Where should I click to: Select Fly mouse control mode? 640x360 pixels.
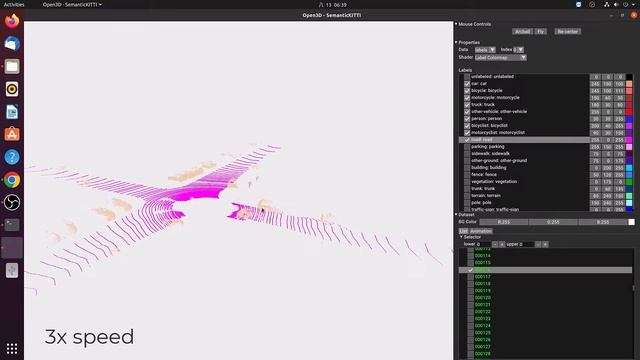540,31
